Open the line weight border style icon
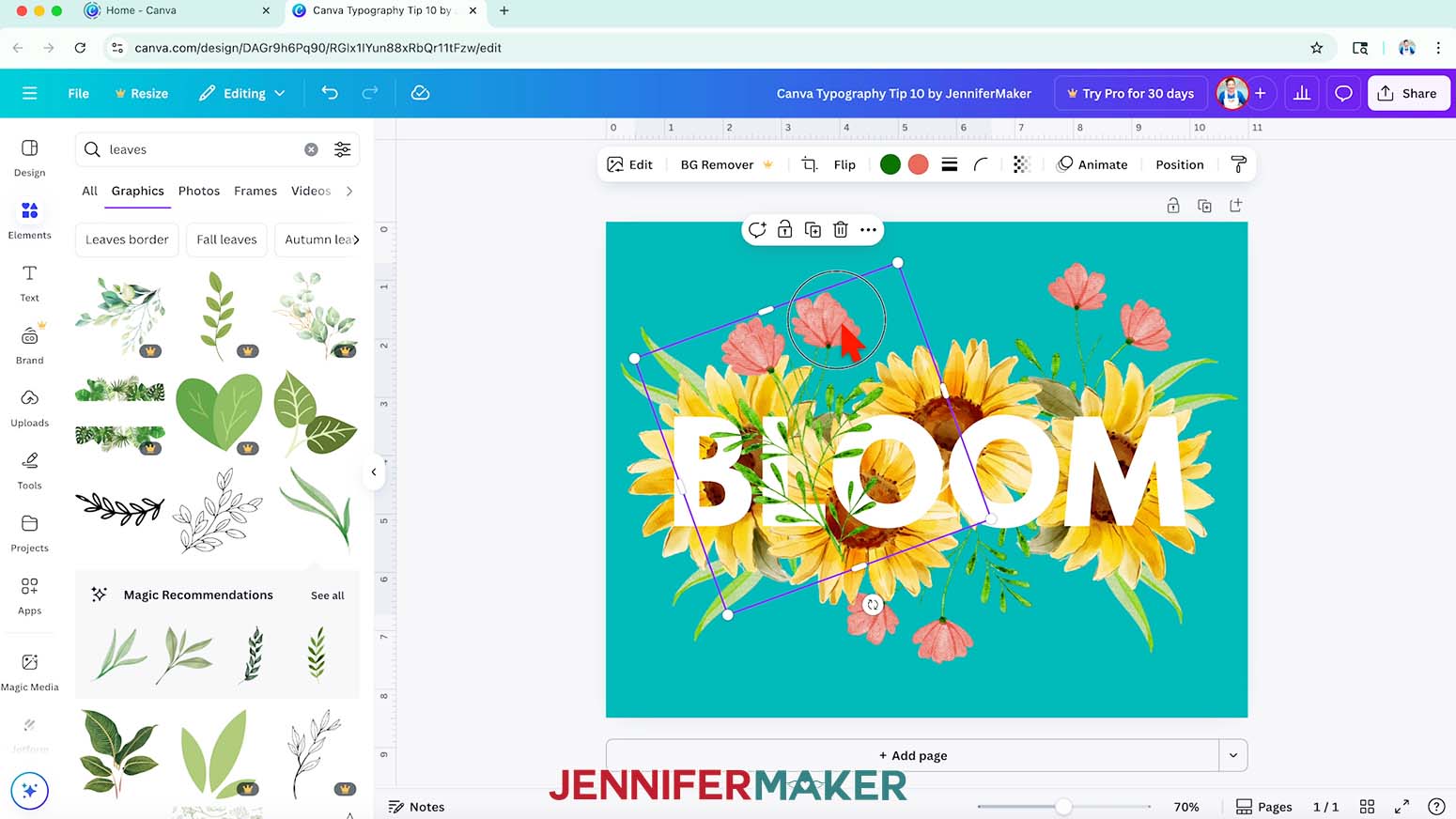Screen dimensions: 1456x819 [x=950, y=164]
